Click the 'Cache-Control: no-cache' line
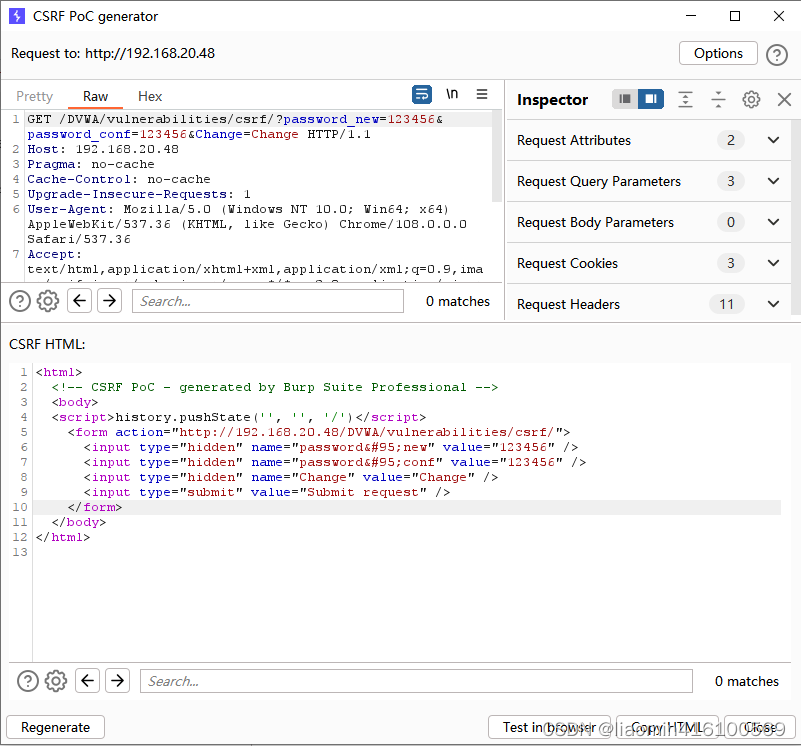The image size is (801, 746). (119, 179)
